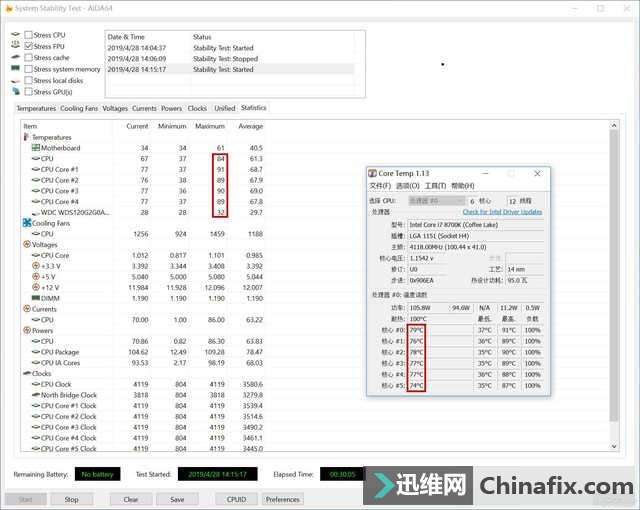Image resolution: width=640 pixels, height=510 pixels.
Task: Click the statistics vertical scrollbar thumb
Action: [614, 276]
